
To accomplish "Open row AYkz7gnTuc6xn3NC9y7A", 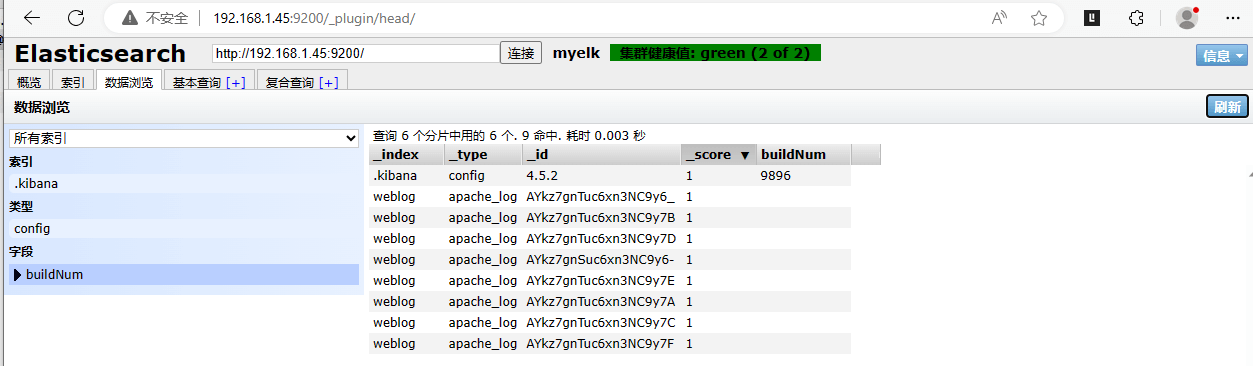I will [x=609, y=301].
